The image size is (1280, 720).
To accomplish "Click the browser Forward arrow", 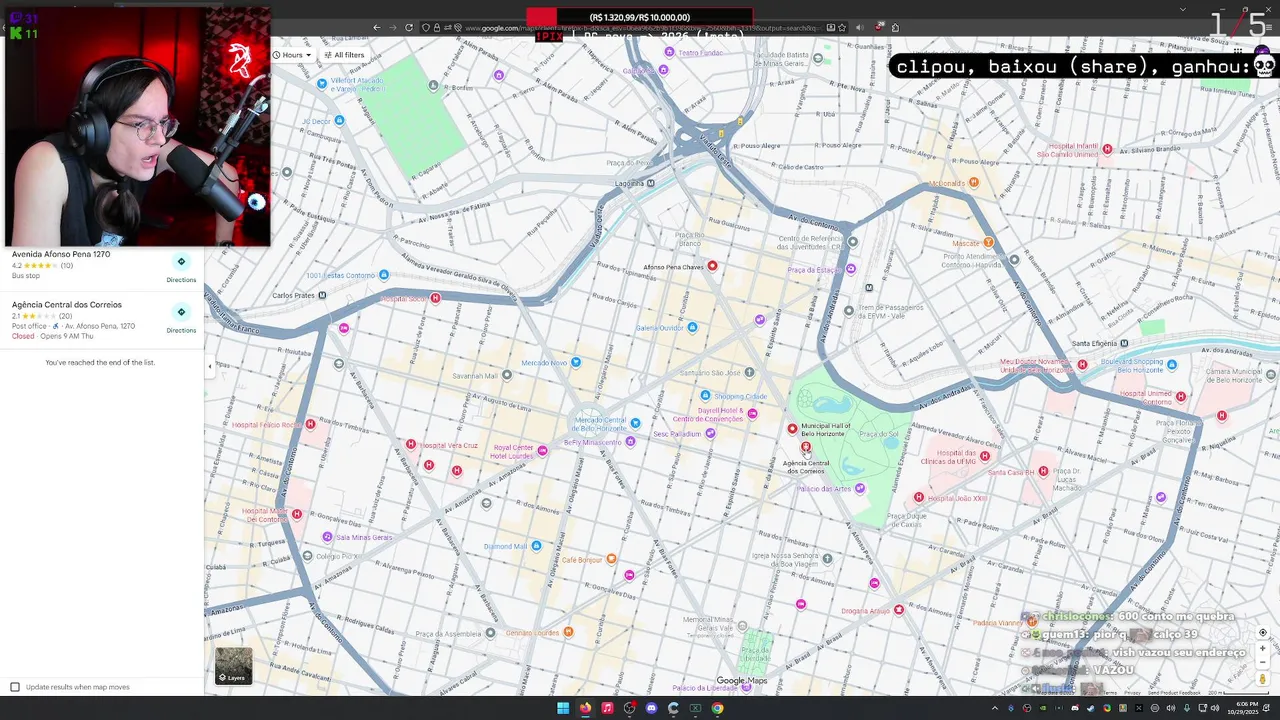I will [x=392, y=28].
